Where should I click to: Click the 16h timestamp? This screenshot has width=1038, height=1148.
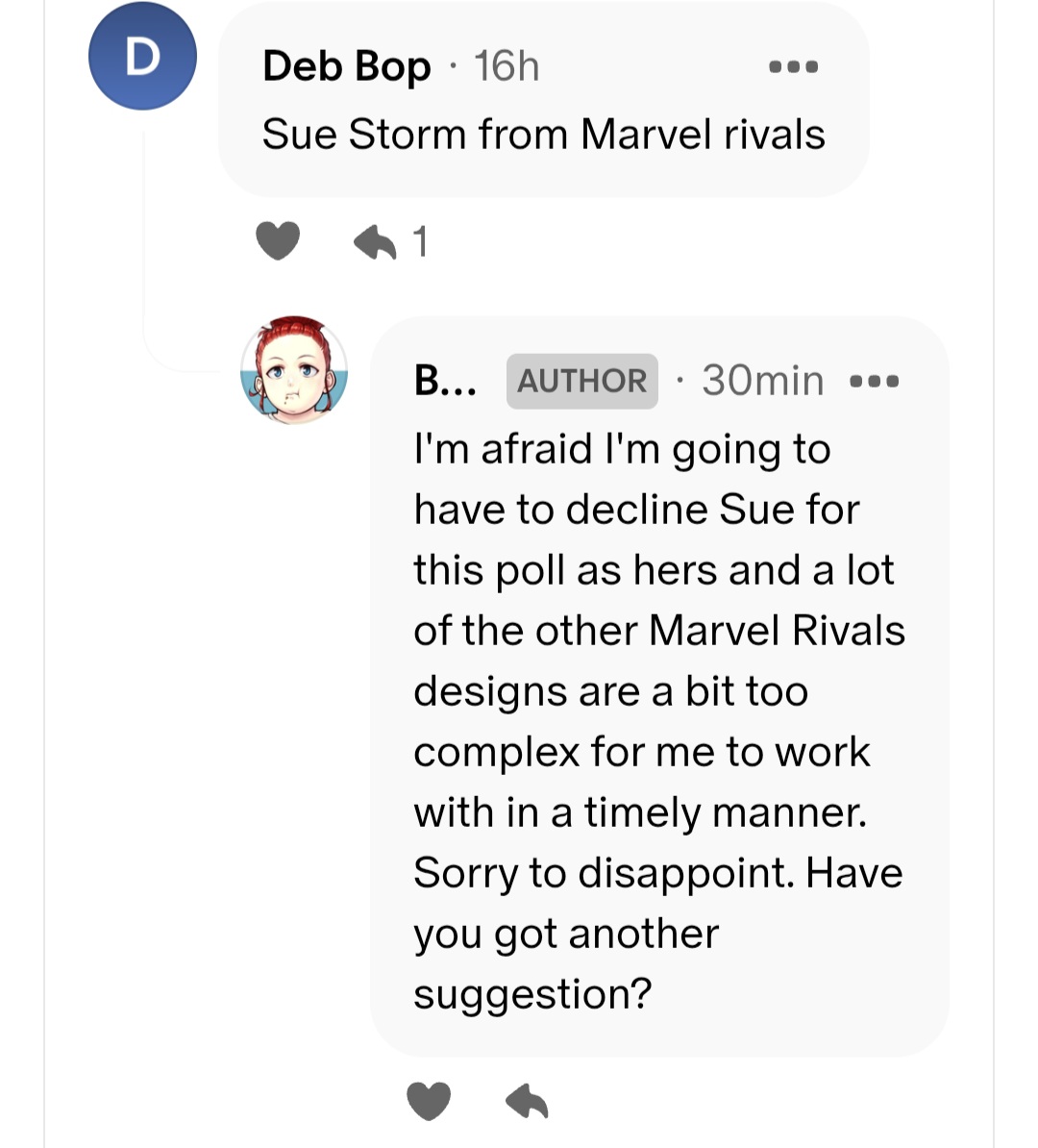(507, 67)
